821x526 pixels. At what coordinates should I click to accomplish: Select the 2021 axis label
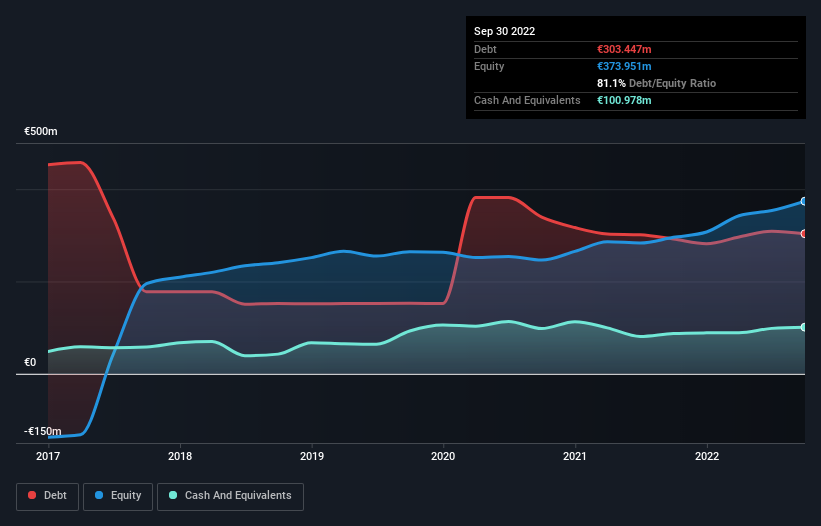(575, 456)
